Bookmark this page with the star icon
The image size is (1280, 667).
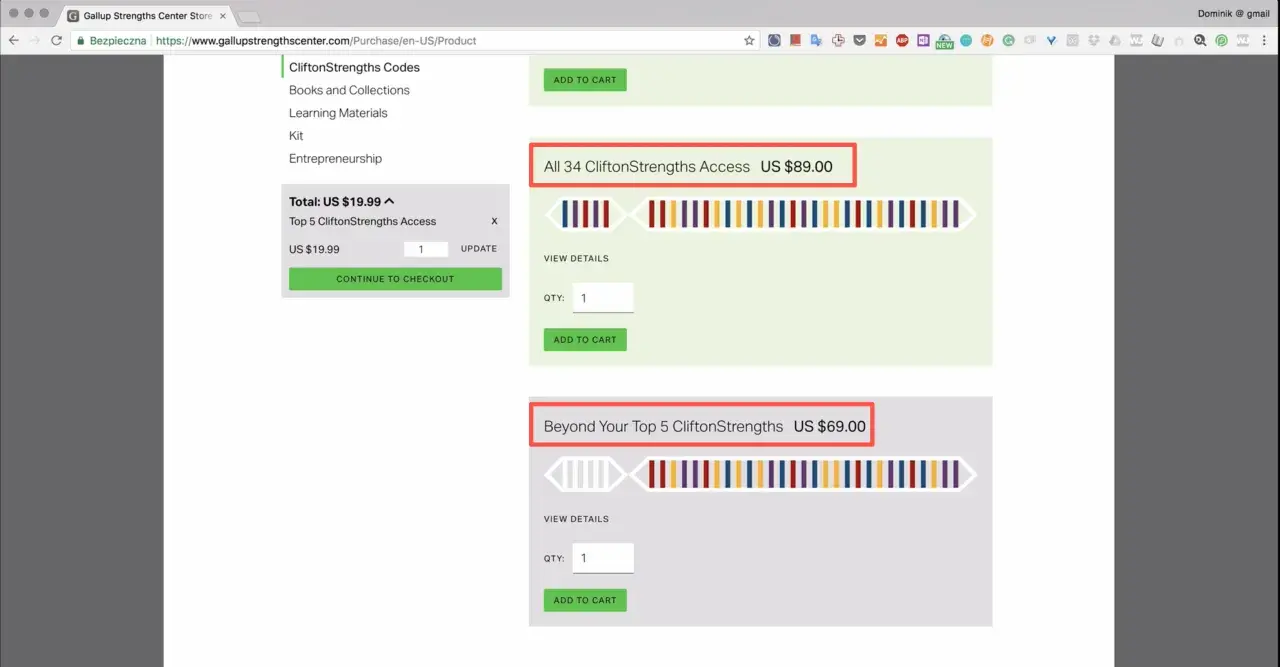(x=749, y=41)
